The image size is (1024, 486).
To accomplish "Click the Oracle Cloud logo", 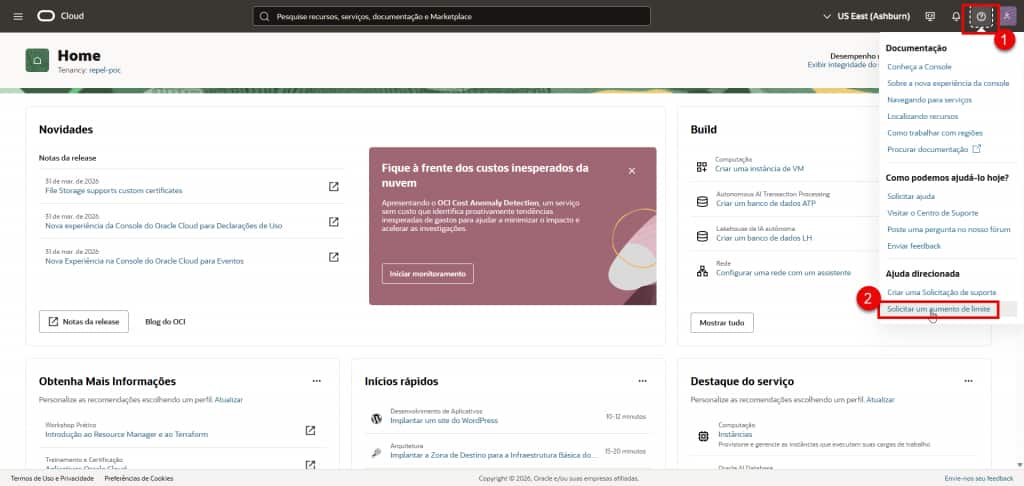I will (x=60, y=16).
